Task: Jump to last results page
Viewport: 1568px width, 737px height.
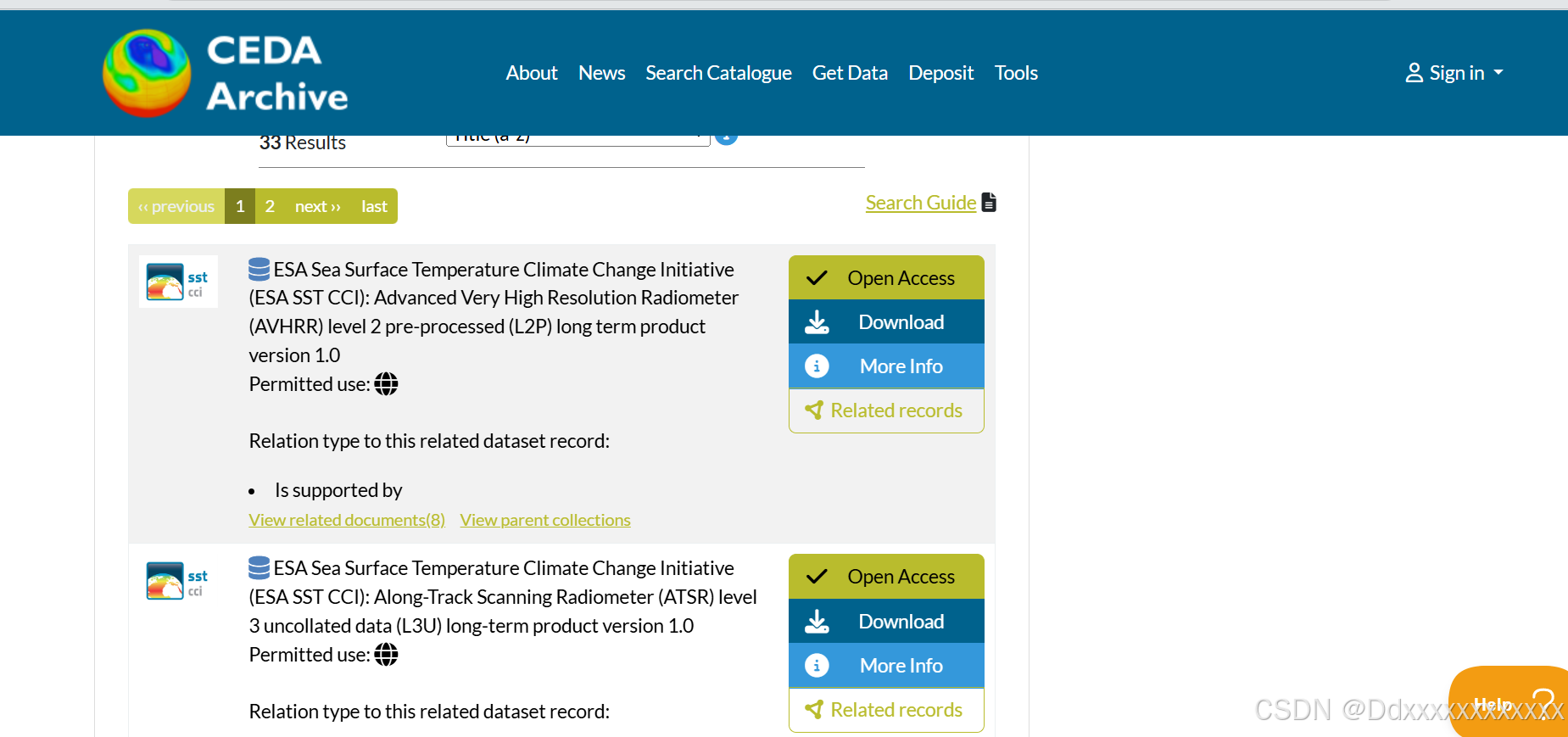Action: (x=374, y=206)
